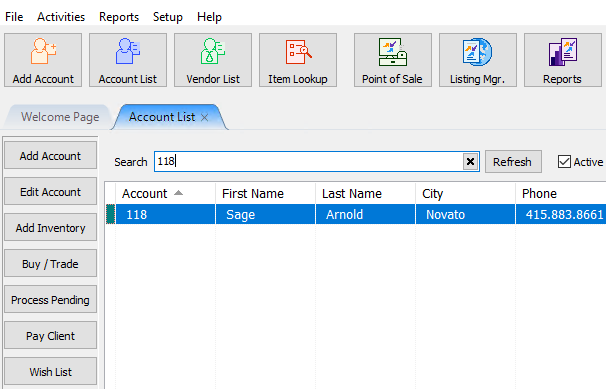
Task: Open the Activities menu
Action: click(61, 17)
